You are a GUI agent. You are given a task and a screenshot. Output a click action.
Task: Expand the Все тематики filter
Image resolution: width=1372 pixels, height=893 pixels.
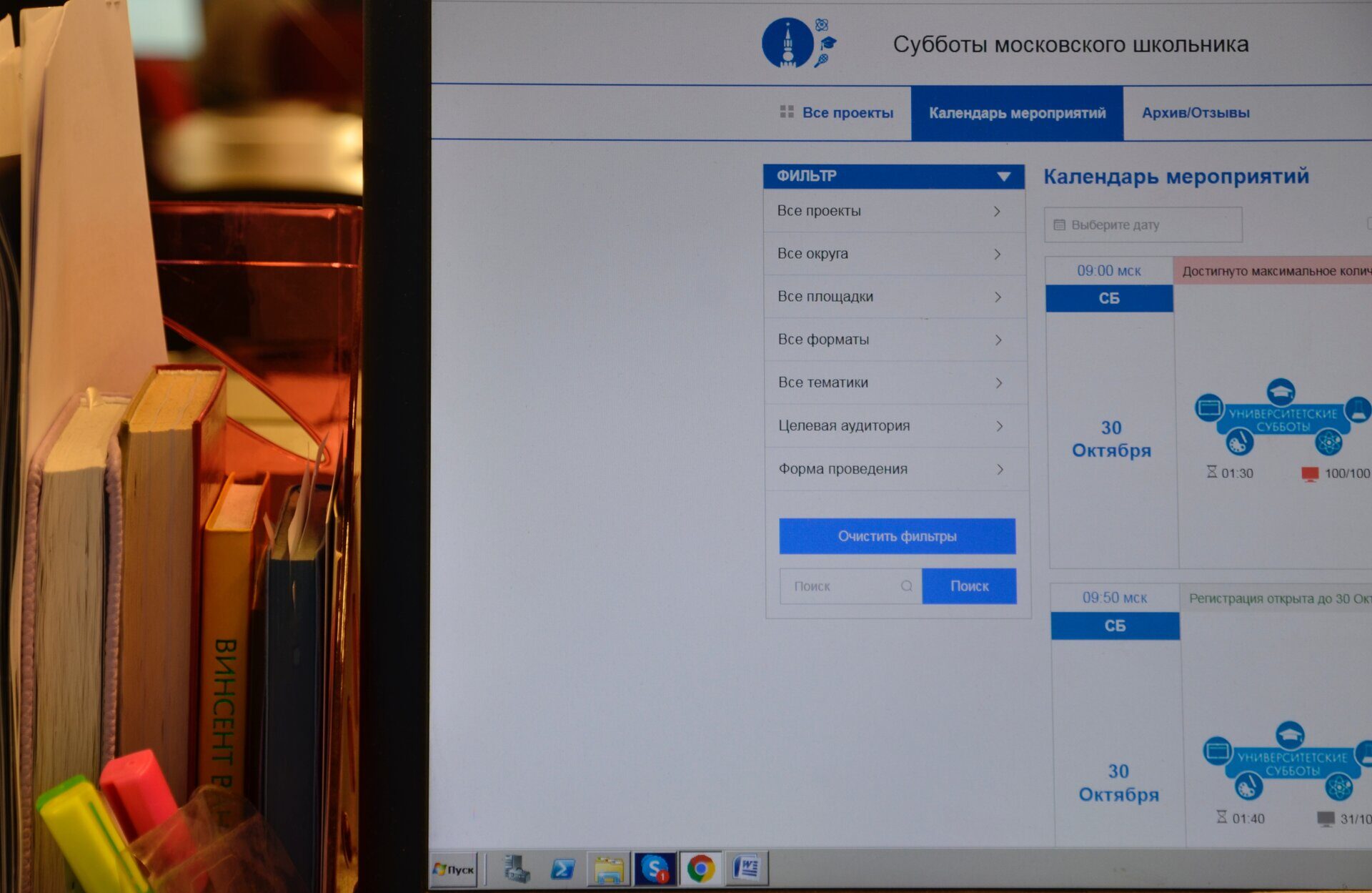click(895, 383)
